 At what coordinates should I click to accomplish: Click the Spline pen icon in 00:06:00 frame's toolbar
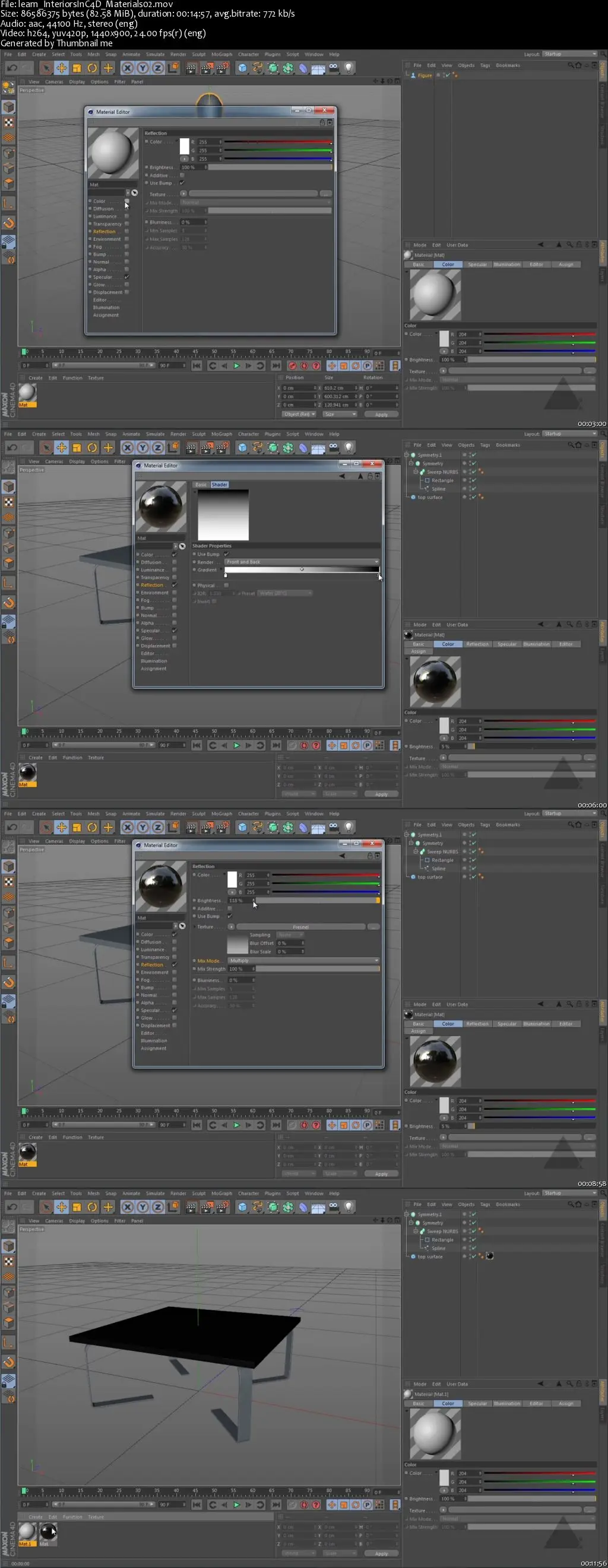tap(258, 448)
